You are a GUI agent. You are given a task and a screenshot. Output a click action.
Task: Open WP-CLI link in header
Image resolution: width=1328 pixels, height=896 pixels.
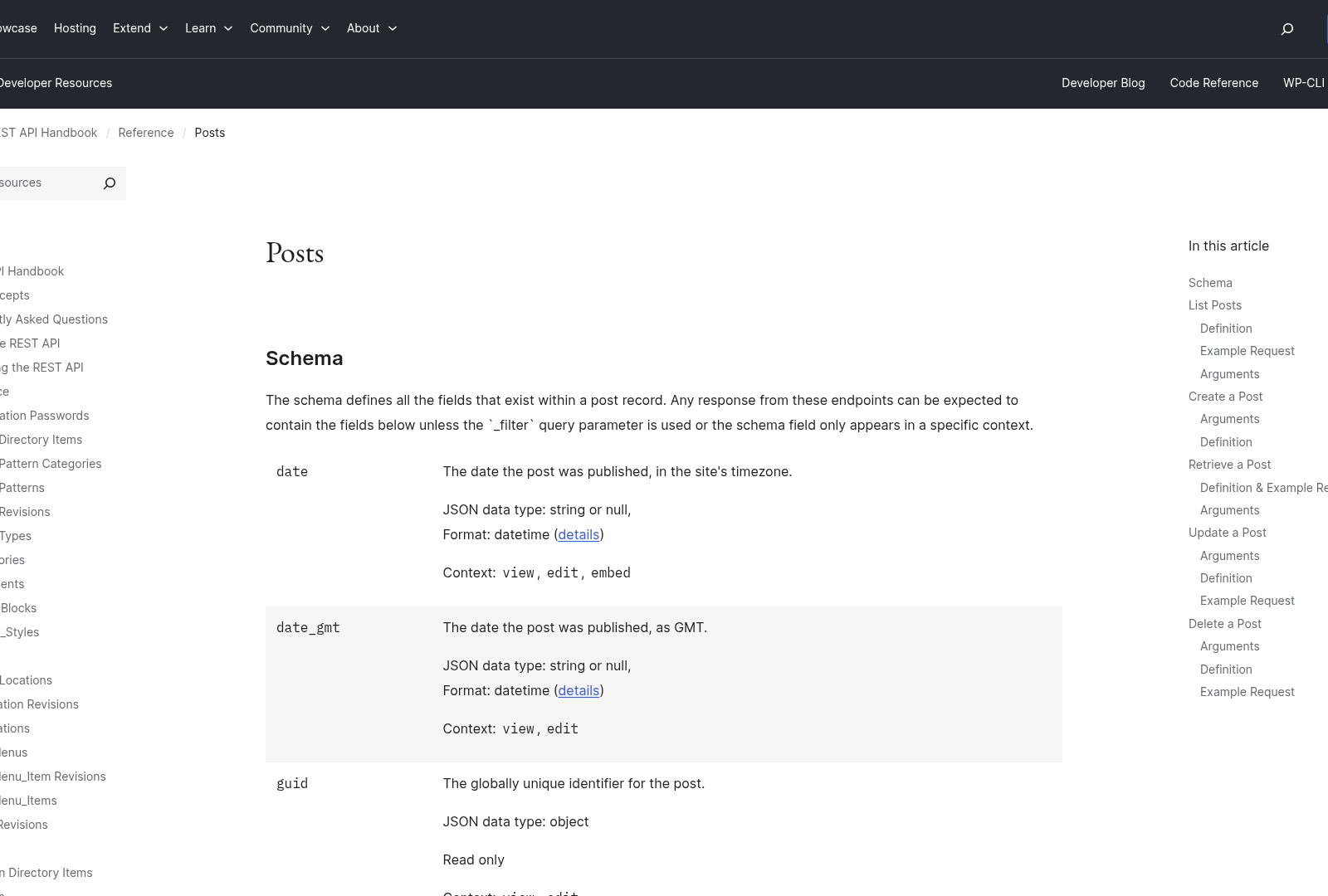tap(1304, 83)
